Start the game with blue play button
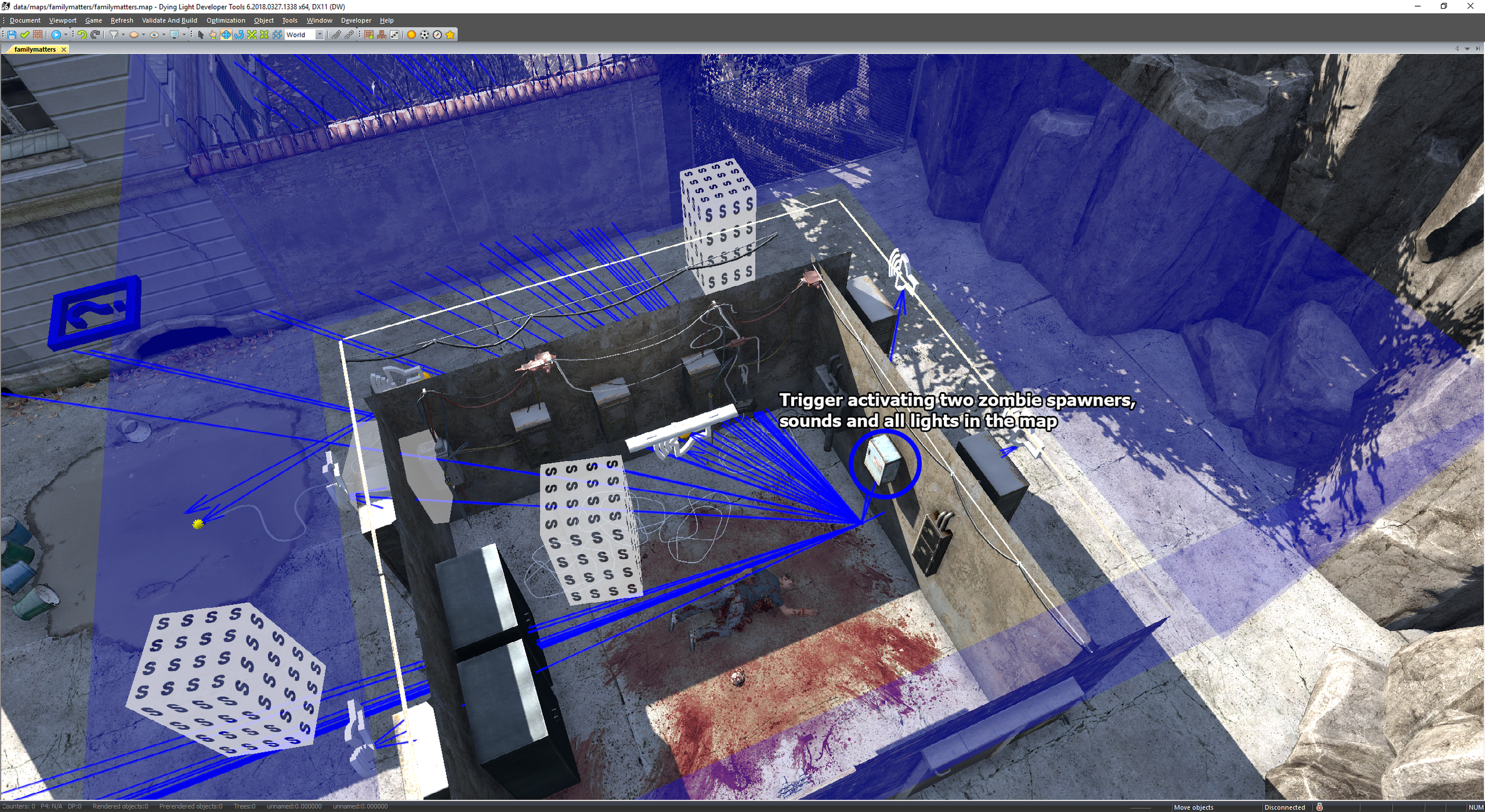 56,34
